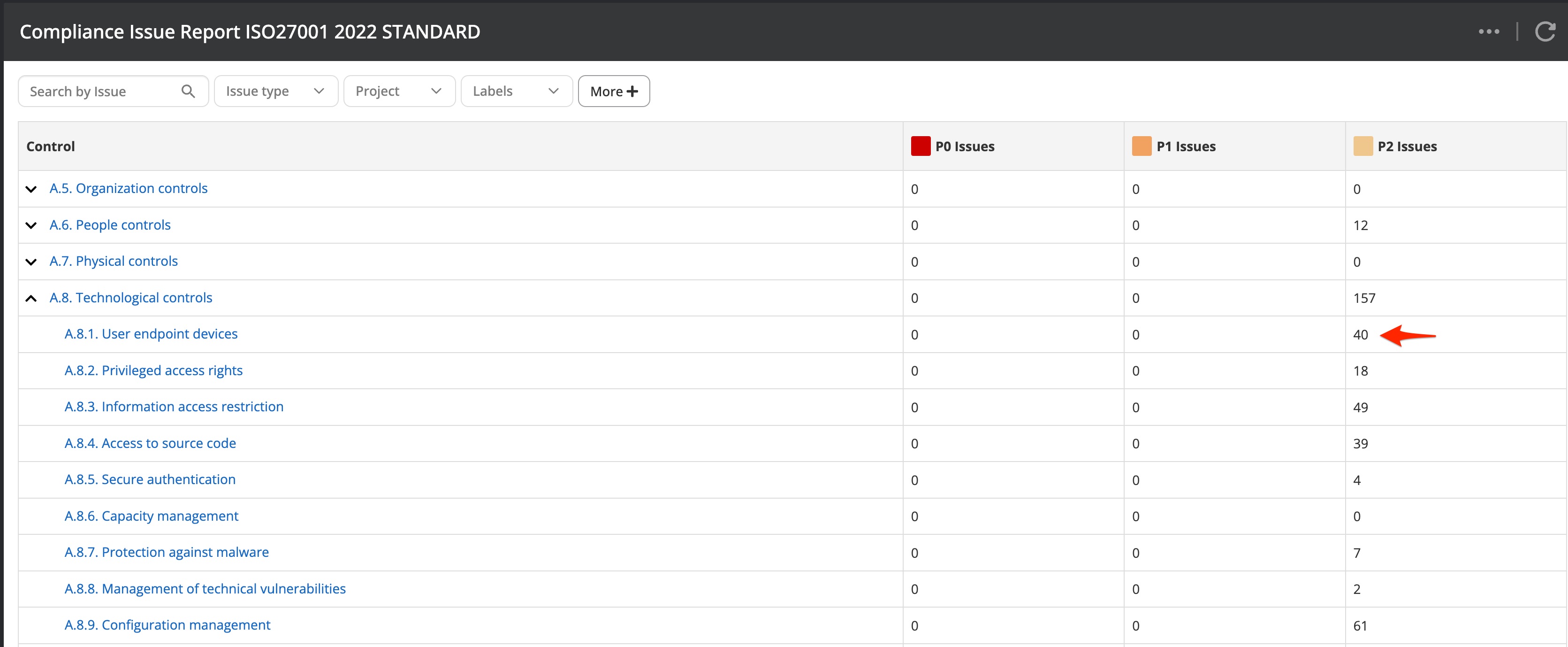
Task: Open the Issue type dropdown
Action: pos(276,92)
